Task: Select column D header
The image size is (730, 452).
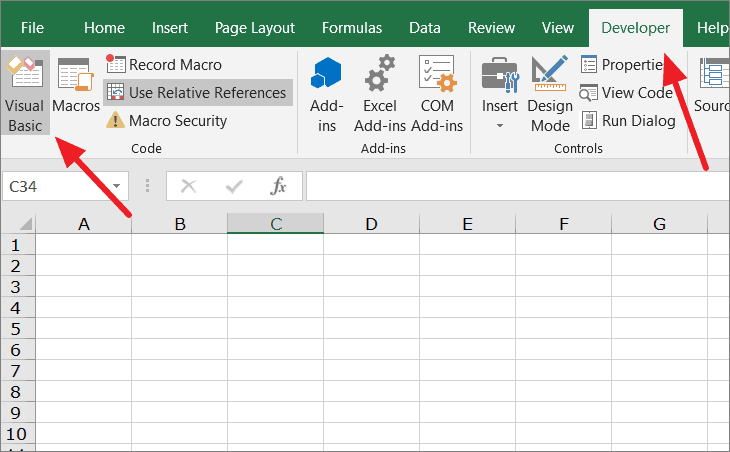Action: pyautogui.click(x=372, y=224)
